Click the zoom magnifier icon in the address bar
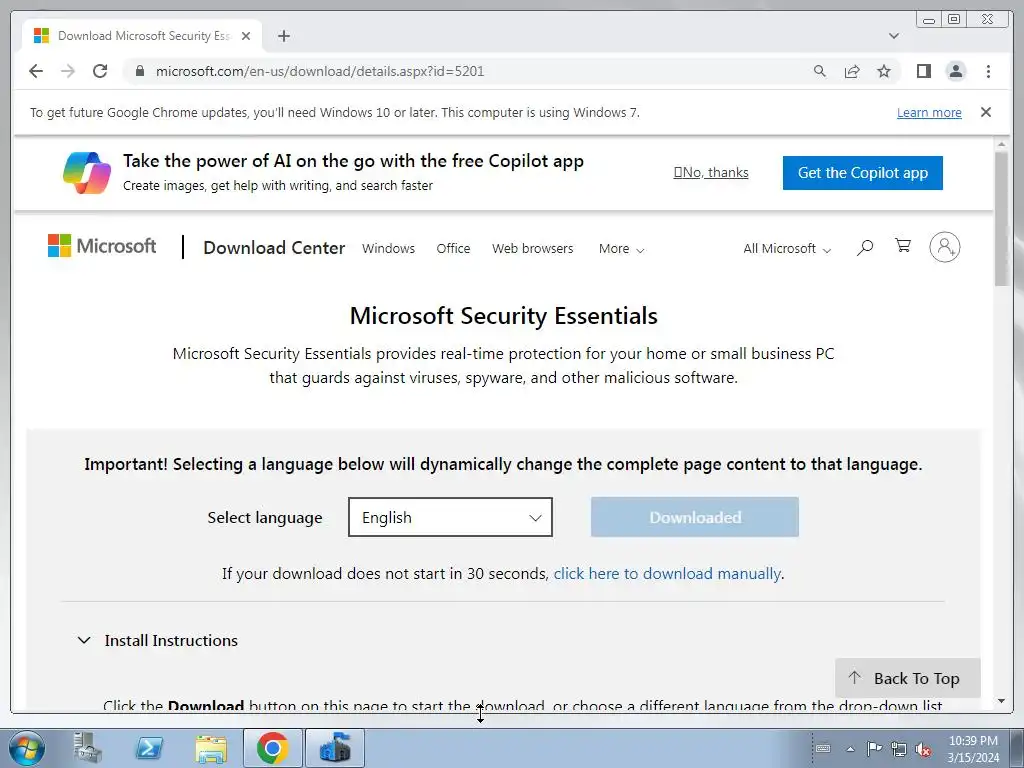The height and width of the screenshot is (768, 1024). pos(820,71)
